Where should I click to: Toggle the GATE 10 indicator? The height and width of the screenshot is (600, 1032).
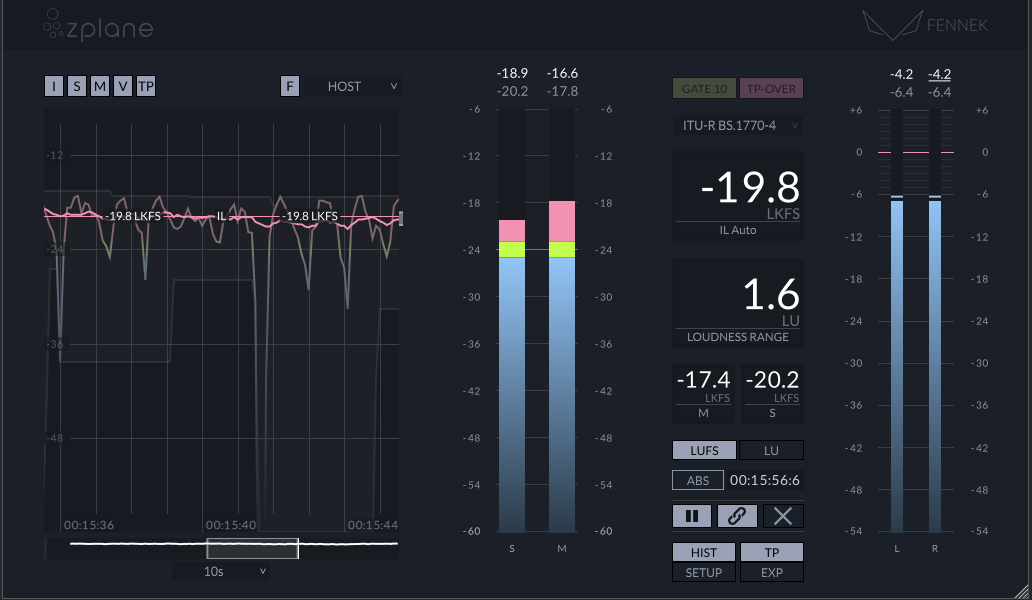point(704,88)
